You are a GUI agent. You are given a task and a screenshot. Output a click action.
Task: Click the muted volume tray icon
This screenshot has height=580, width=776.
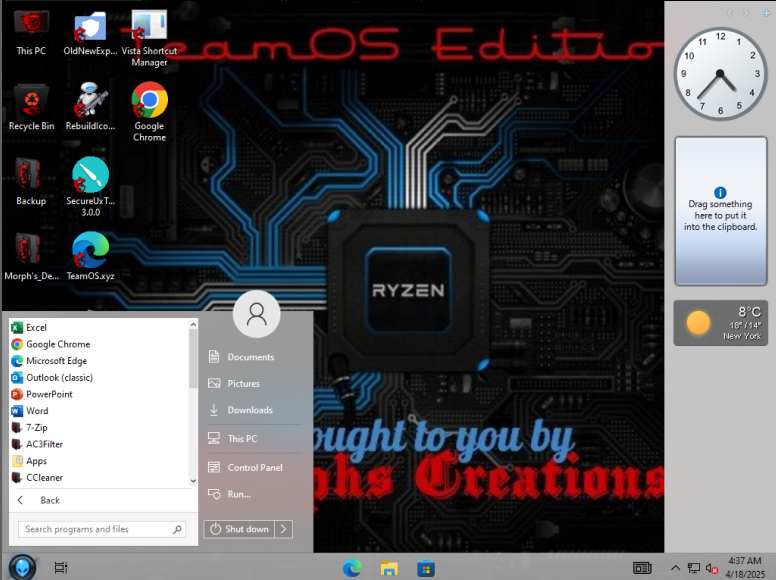(x=712, y=568)
